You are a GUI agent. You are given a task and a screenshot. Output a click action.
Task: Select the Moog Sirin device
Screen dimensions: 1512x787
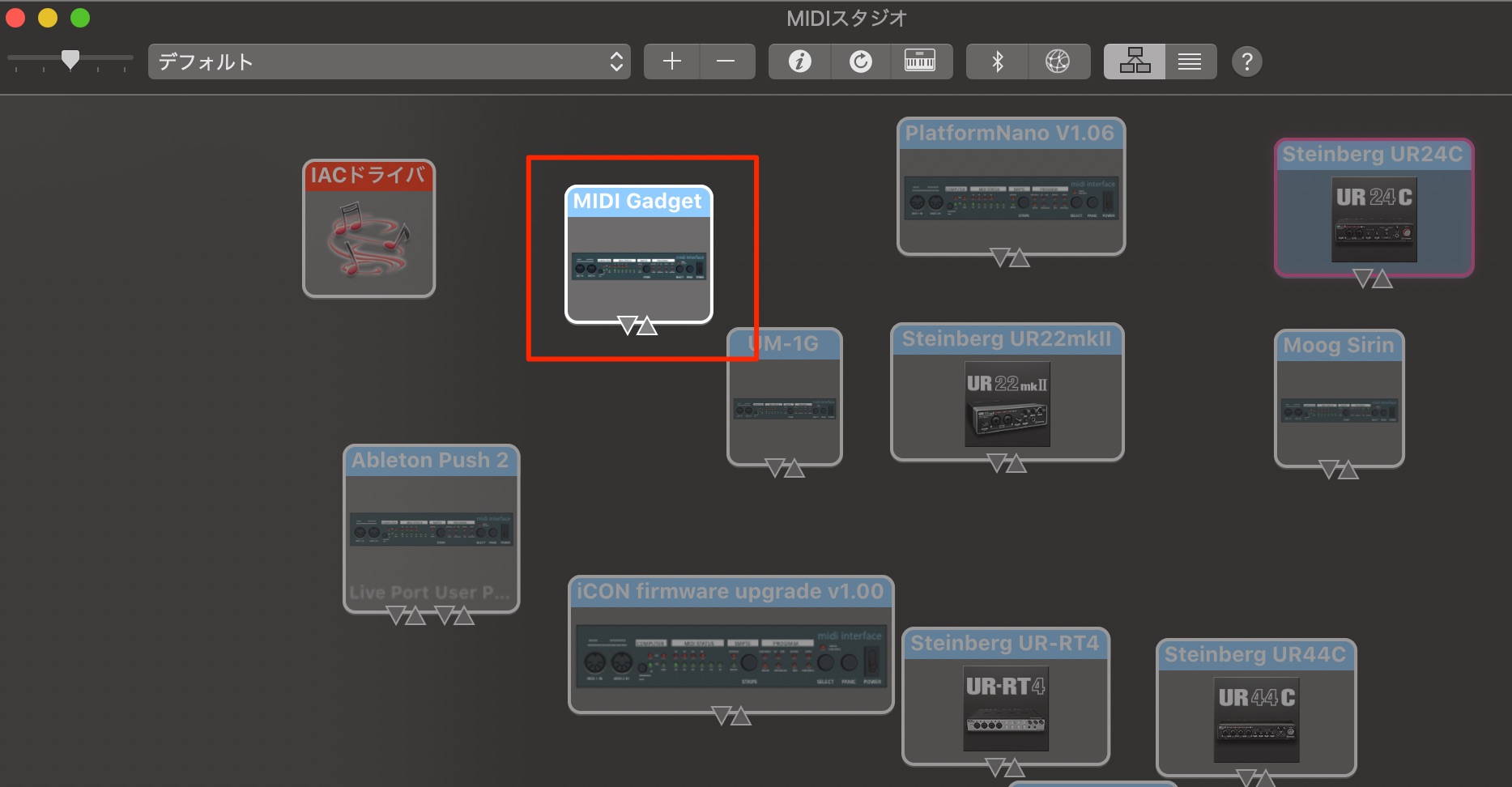tap(1339, 398)
